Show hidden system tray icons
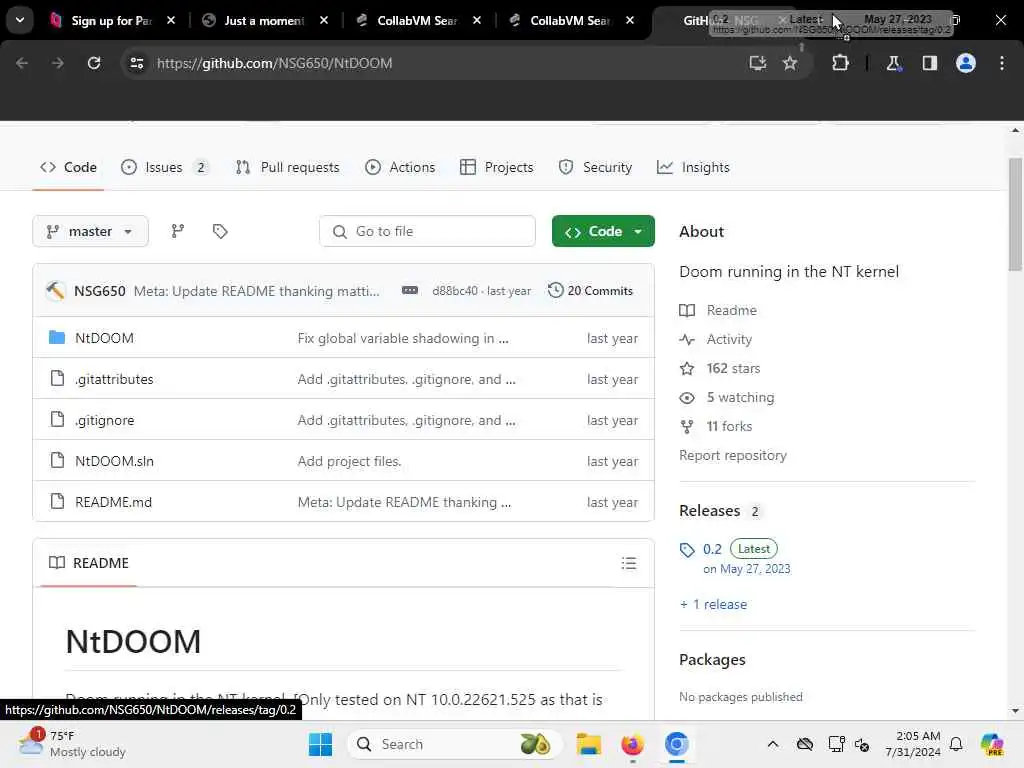 [773, 744]
